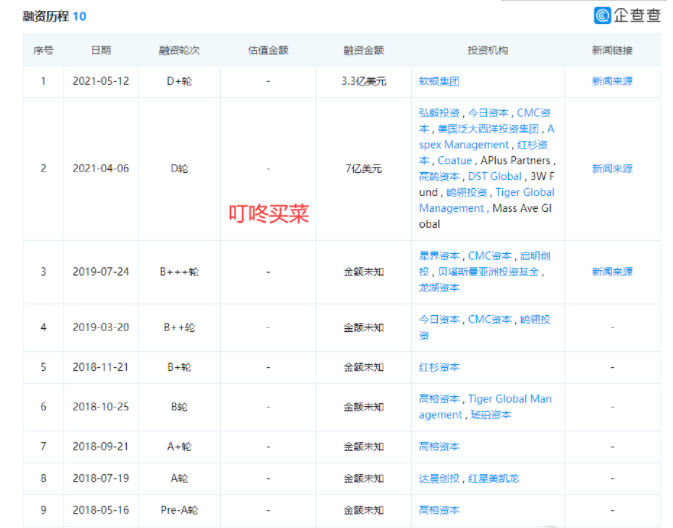This screenshot has height=528, width=673.
Task: Click the 日期 column header
Action: click(x=101, y=50)
